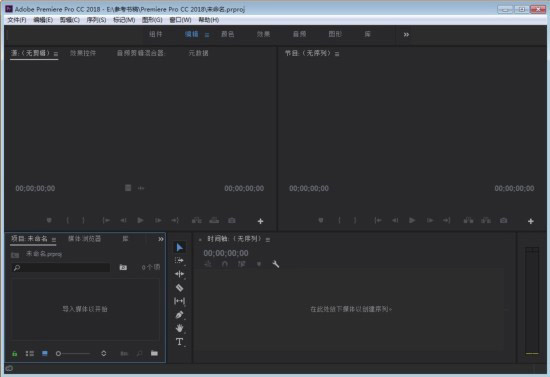The width and height of the screenshot is (550, 377).
Task: Select the Ripple Edit tool
Action: pyautogui.click(x=179, y=274)
